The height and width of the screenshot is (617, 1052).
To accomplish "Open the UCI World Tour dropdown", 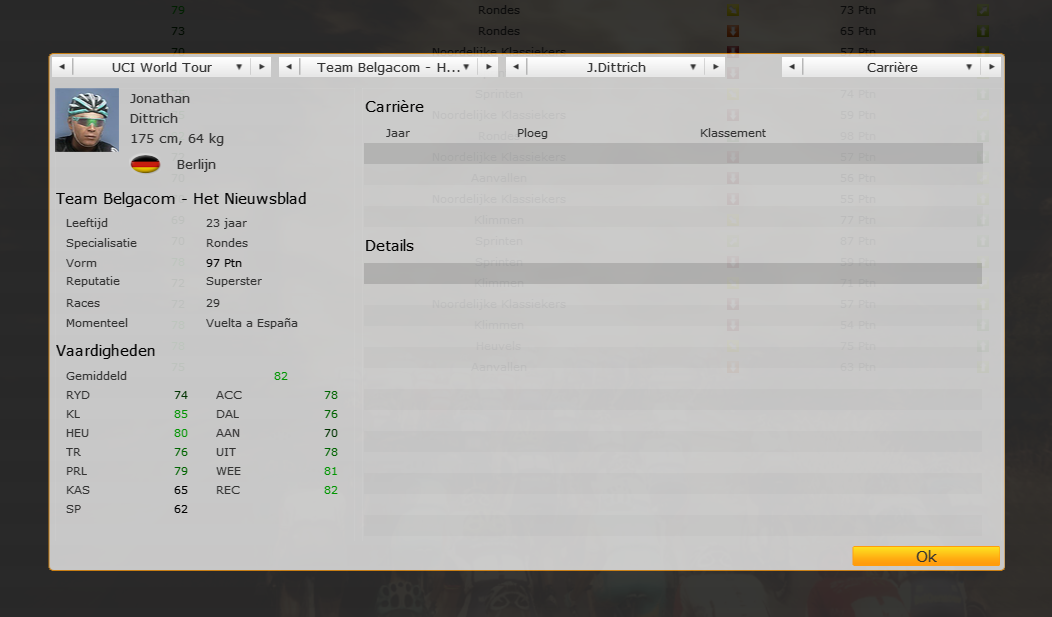I will pyautogui.click(x=162, y=67).
